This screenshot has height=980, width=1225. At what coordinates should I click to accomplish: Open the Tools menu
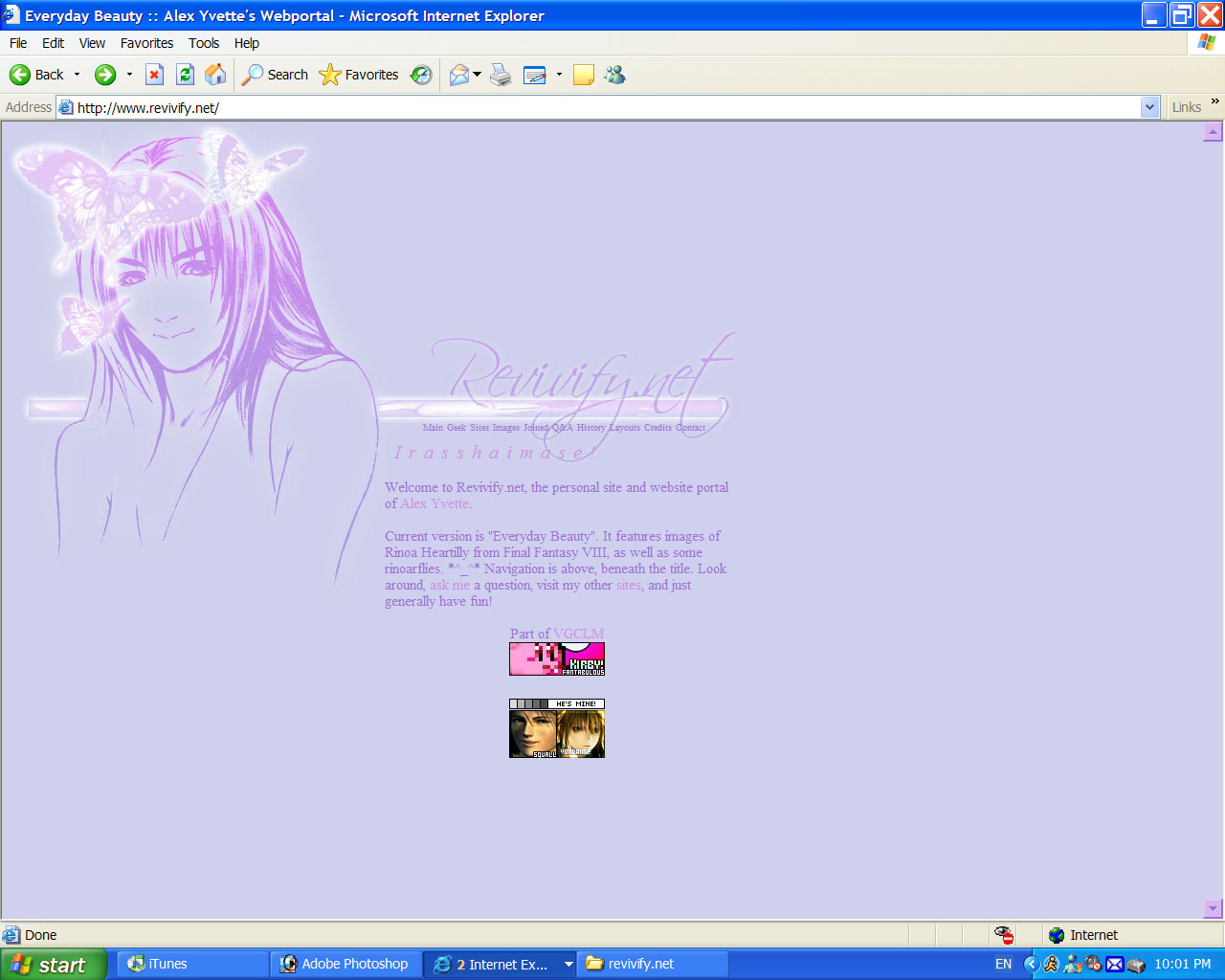(x=204, y=43)
